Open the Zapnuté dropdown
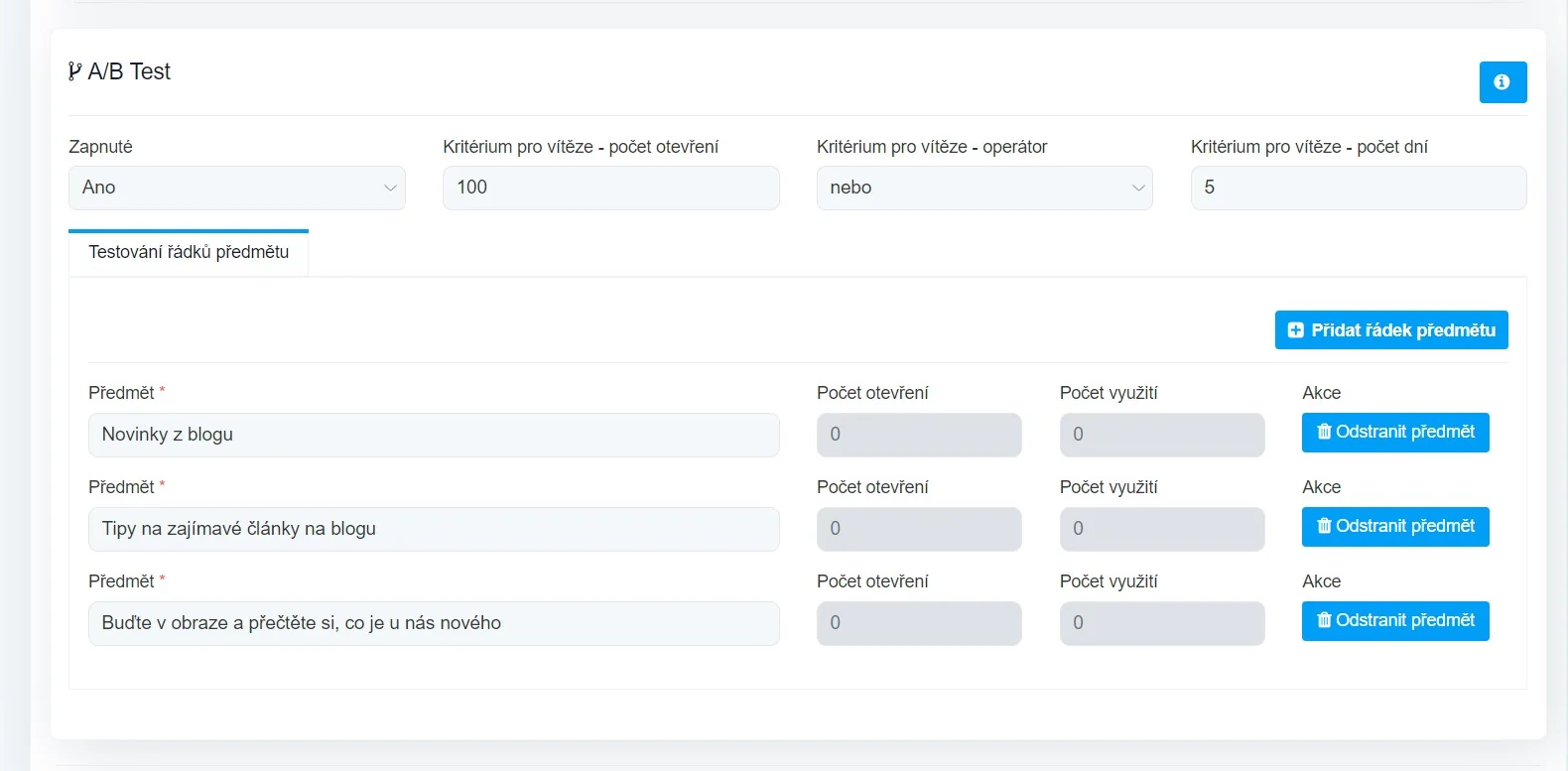The height and width of the screenshot is (771, 1568). [236, 188]
